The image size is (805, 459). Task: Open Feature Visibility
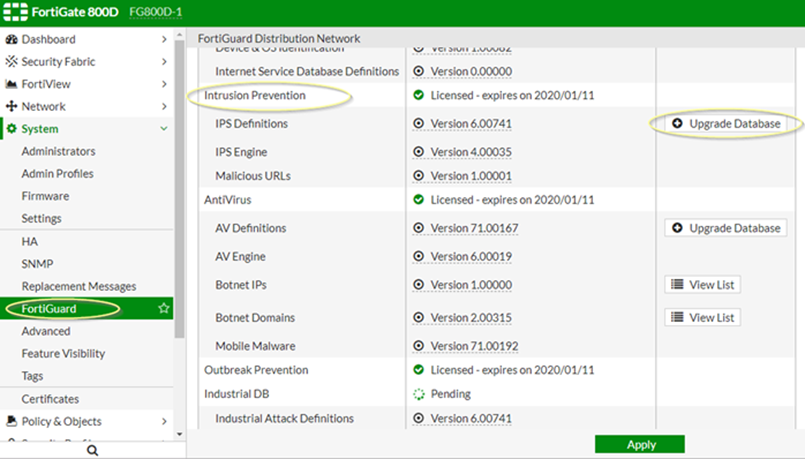[x=63, y=354]
